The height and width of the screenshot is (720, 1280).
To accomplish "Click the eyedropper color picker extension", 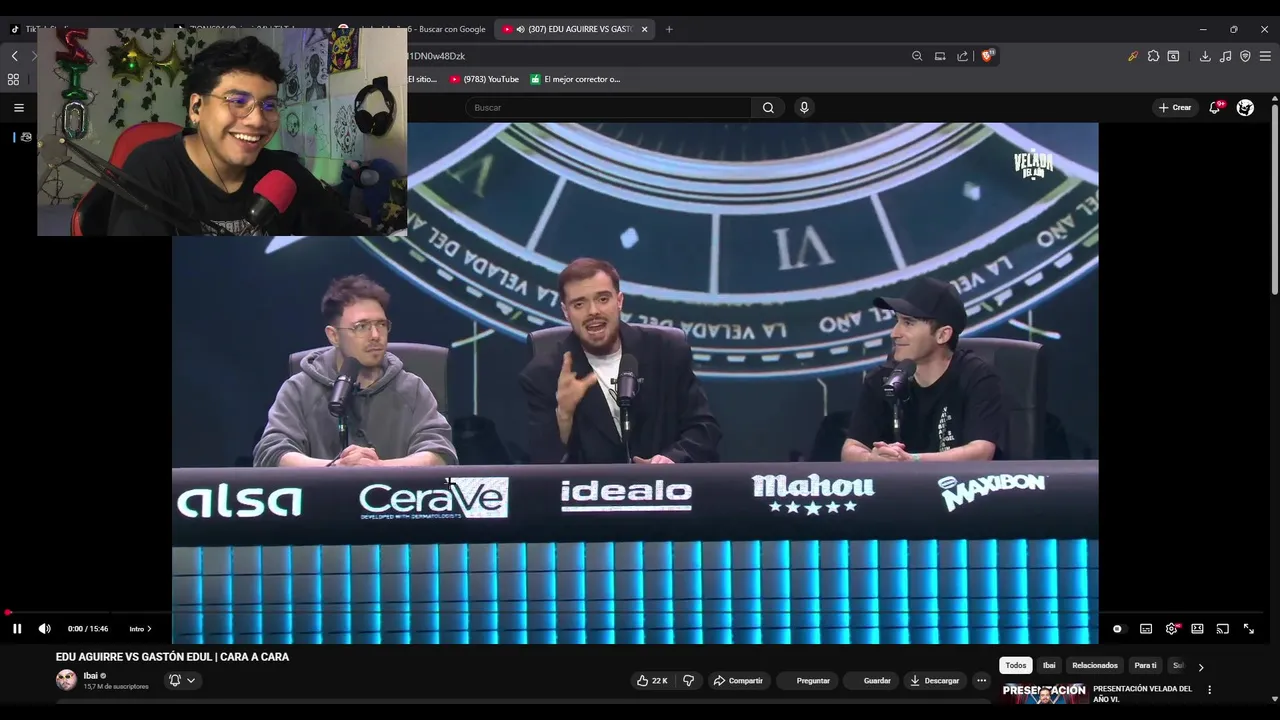I will 1133,56.
